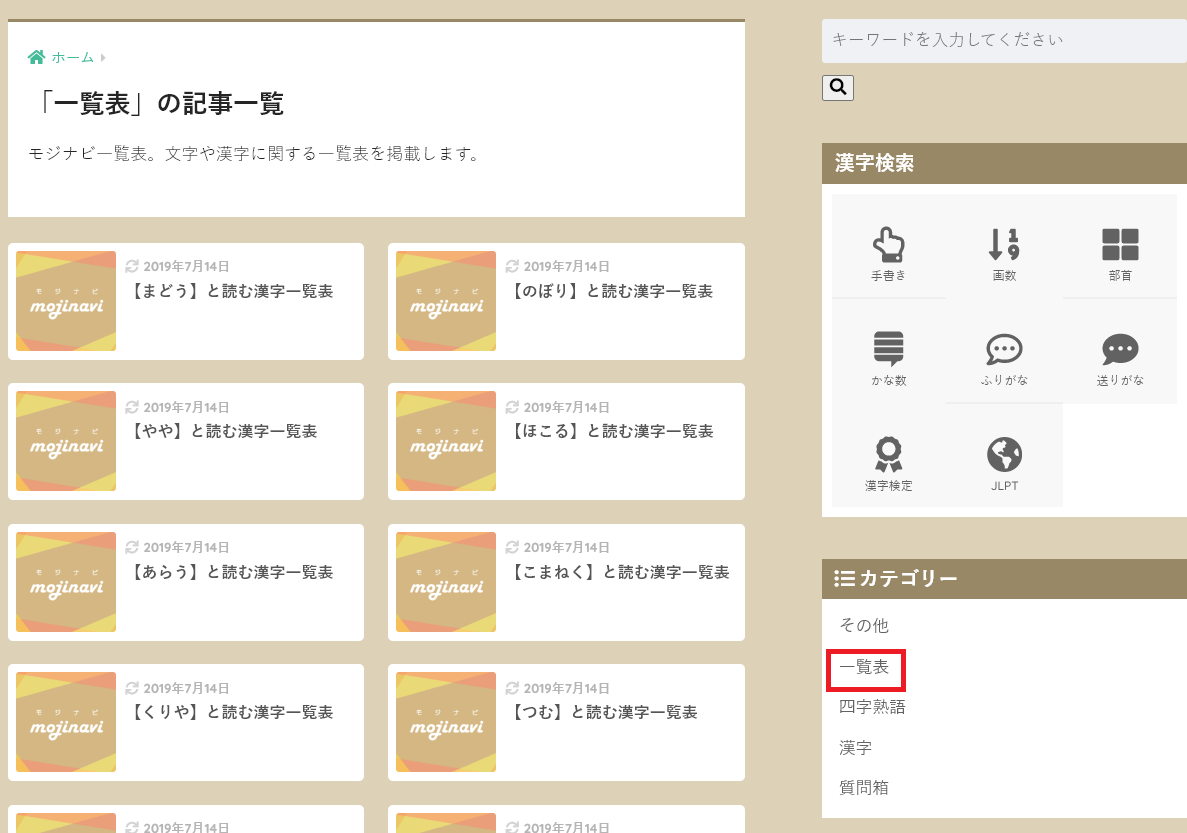
Task: Select the 一覧表 category
Action: (864, 667)
